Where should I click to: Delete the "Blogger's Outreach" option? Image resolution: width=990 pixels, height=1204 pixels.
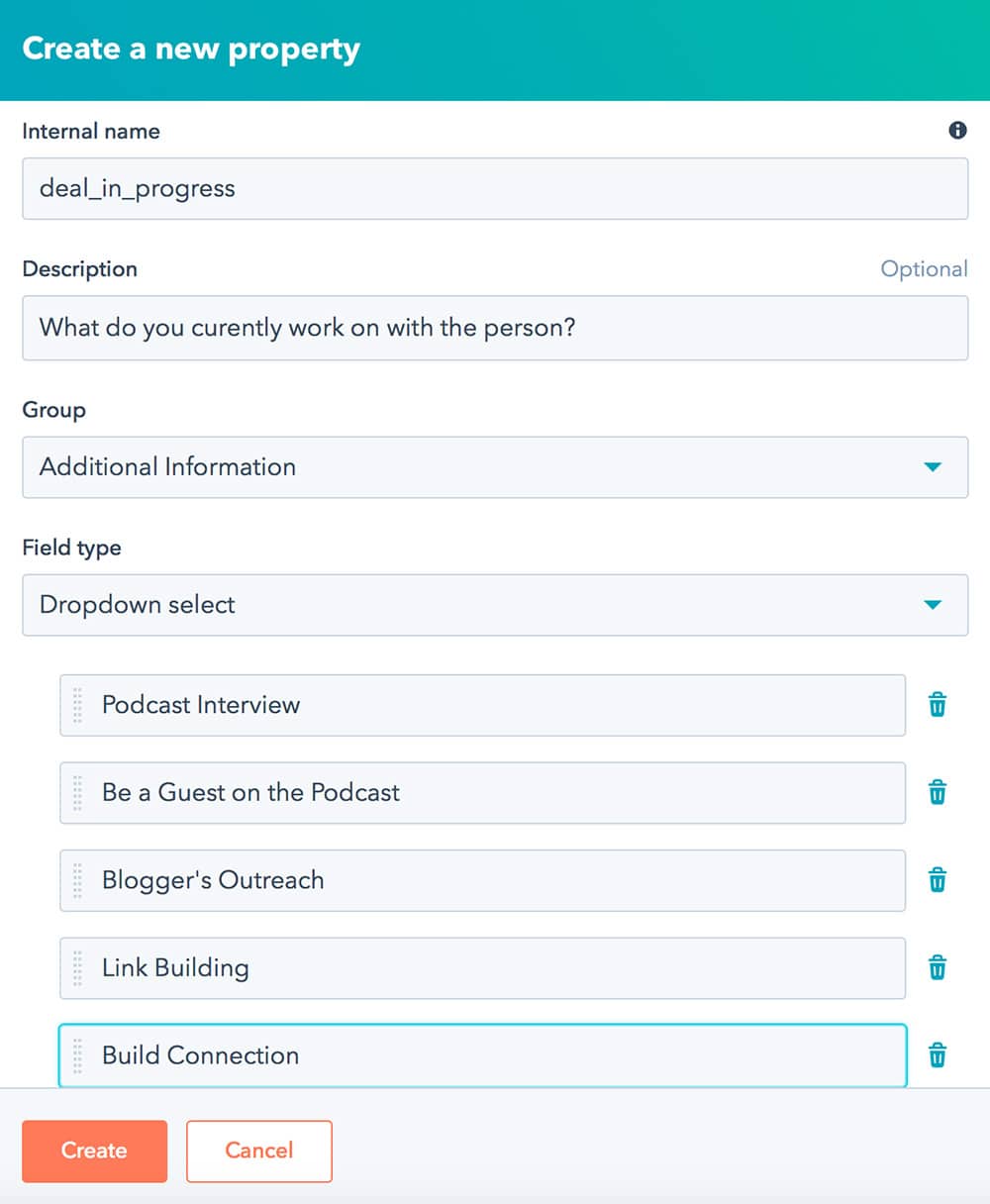click(937, 880)
